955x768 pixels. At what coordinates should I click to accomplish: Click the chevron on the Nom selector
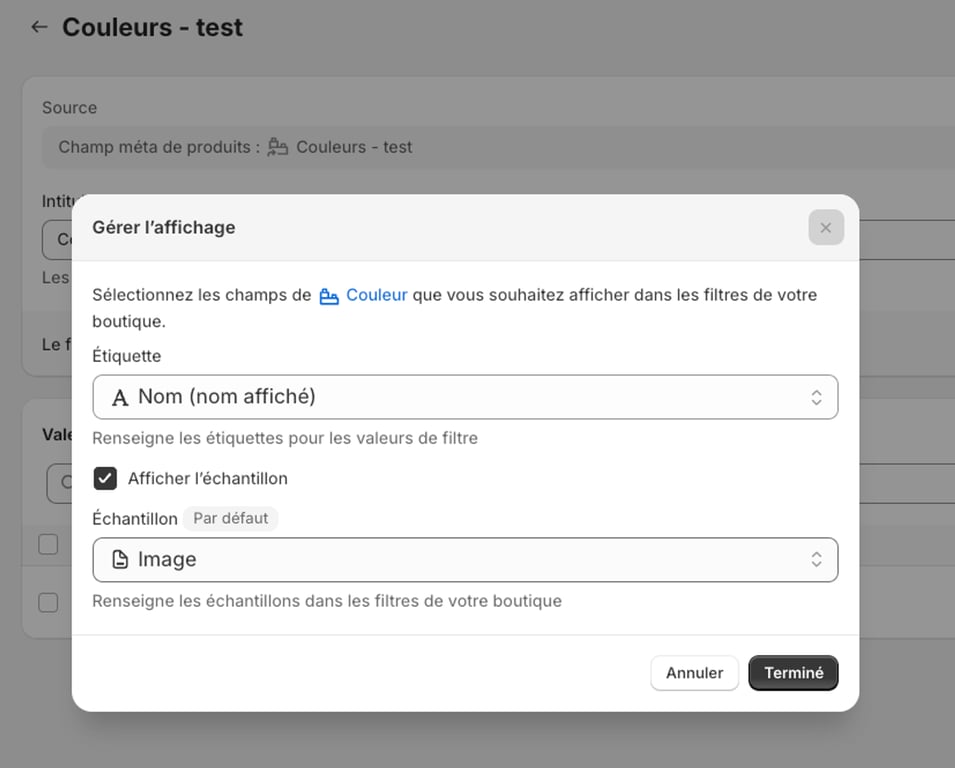pyautogui.click(x=817, y=396)
